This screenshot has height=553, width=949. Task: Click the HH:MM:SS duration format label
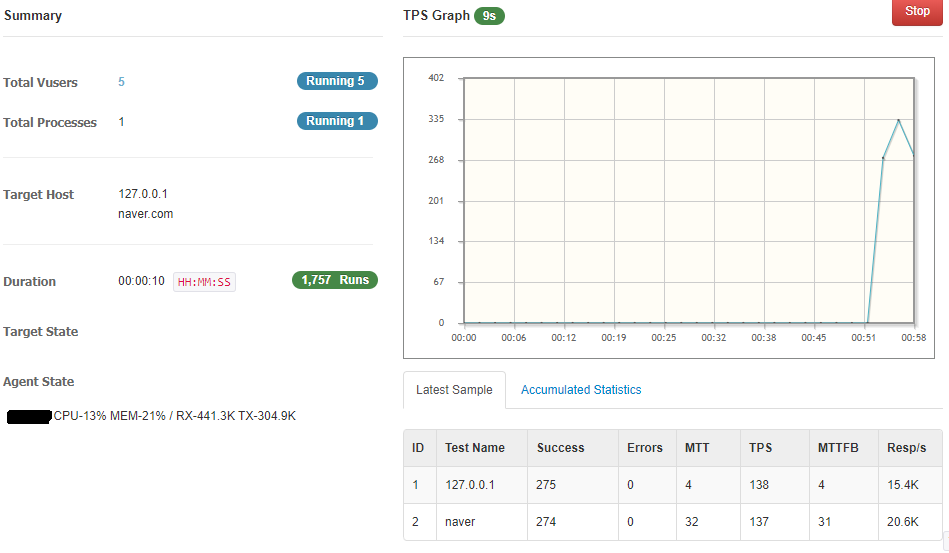point(204,282)
